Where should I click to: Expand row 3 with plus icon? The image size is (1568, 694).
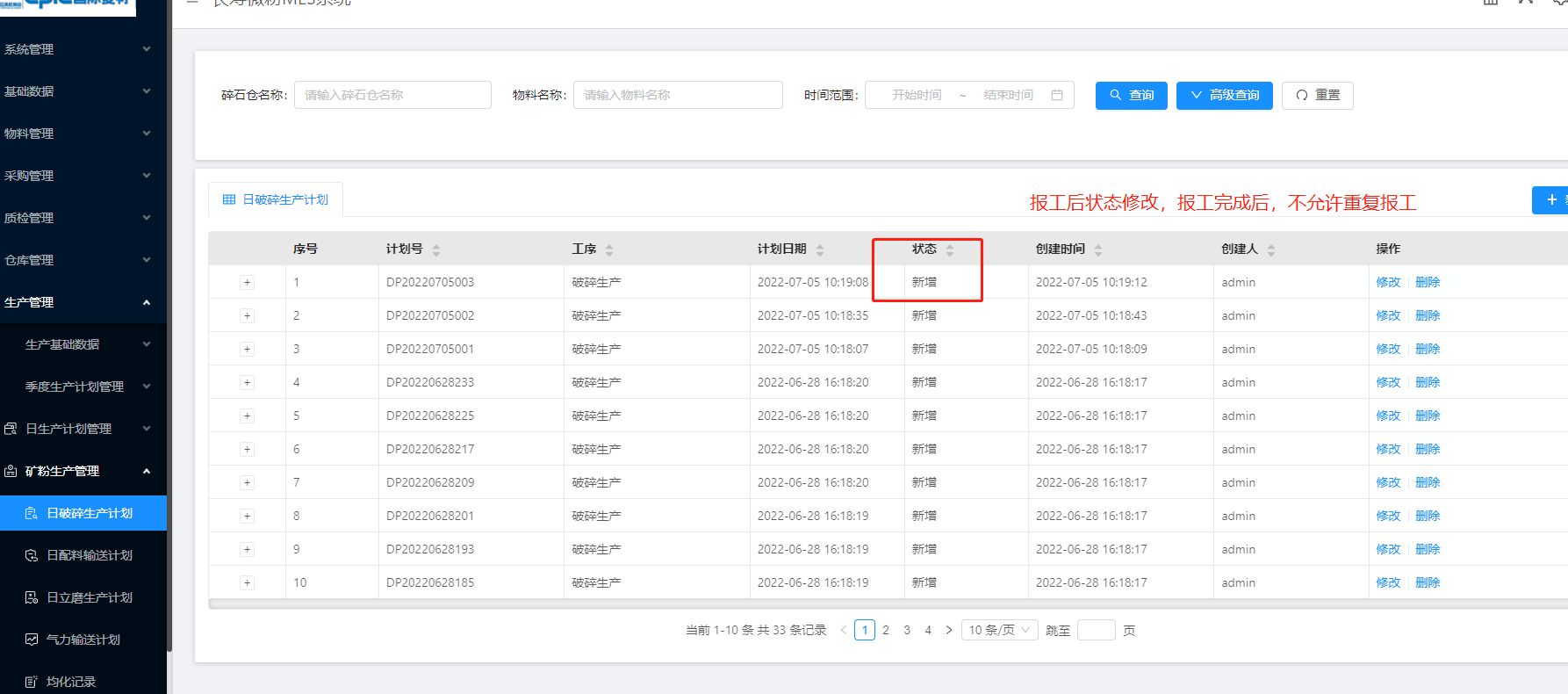coord(248,349)
